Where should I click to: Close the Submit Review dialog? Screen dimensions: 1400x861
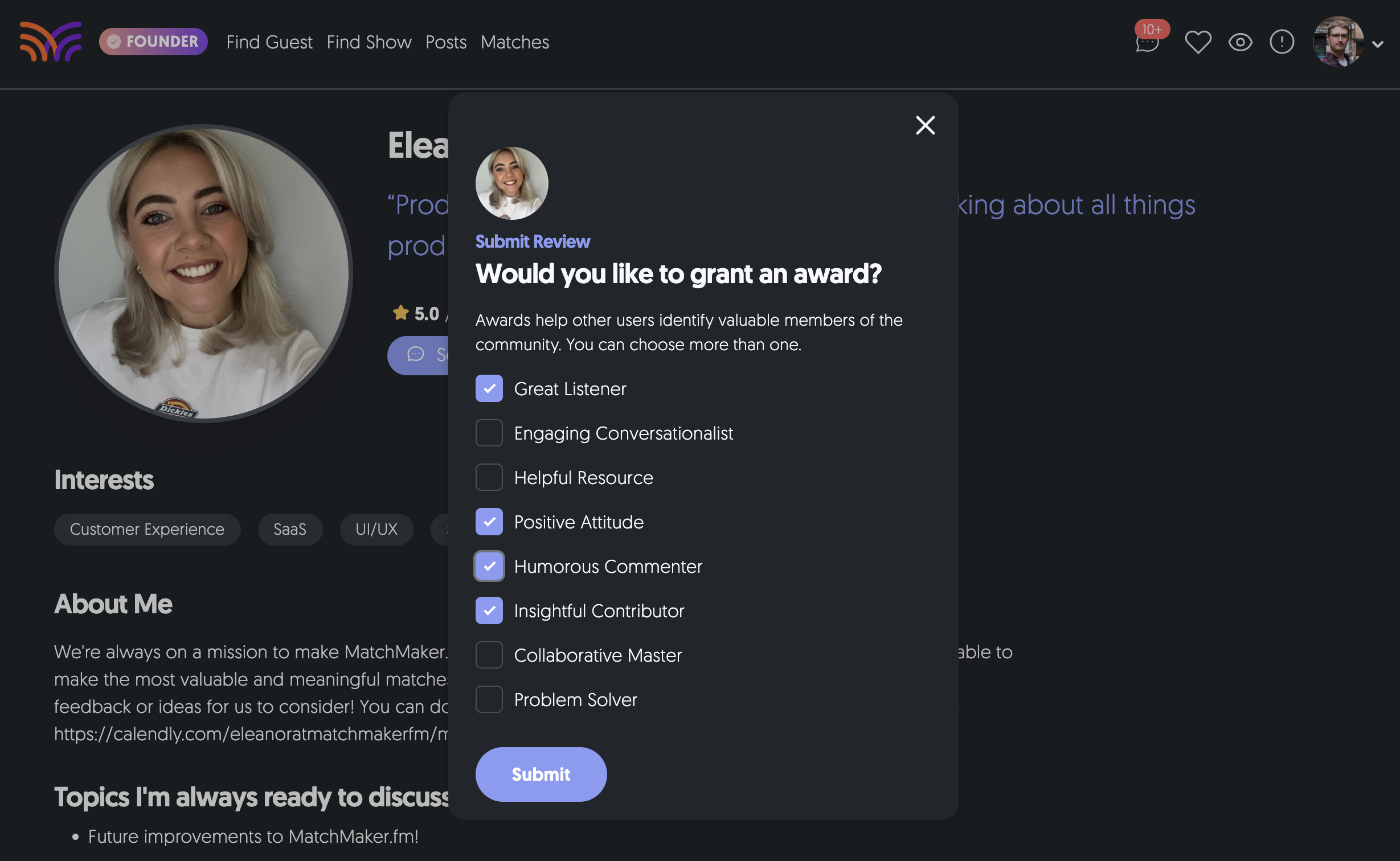pyautogui.click(x=925, y=125)
